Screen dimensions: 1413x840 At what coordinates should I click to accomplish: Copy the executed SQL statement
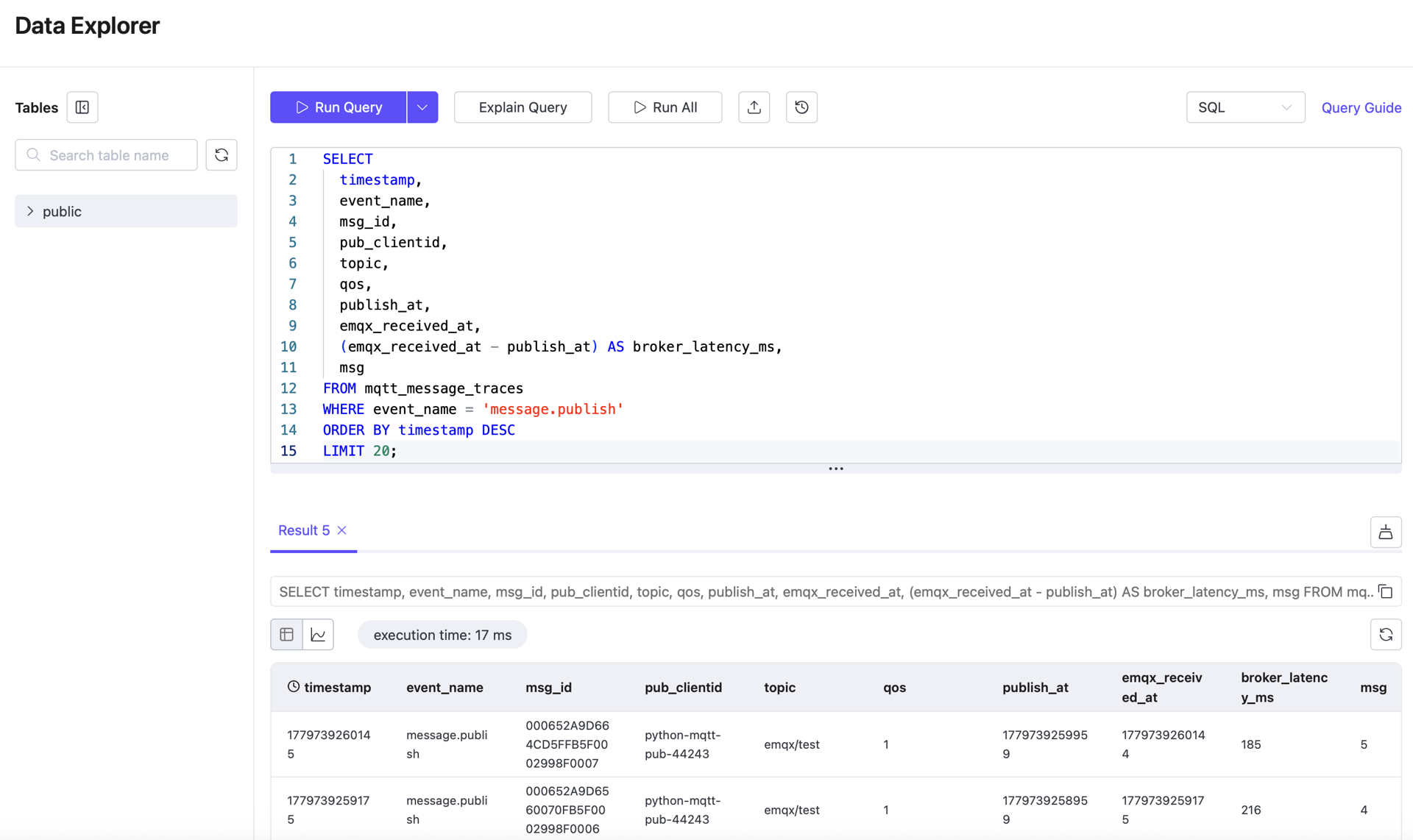1386,591
